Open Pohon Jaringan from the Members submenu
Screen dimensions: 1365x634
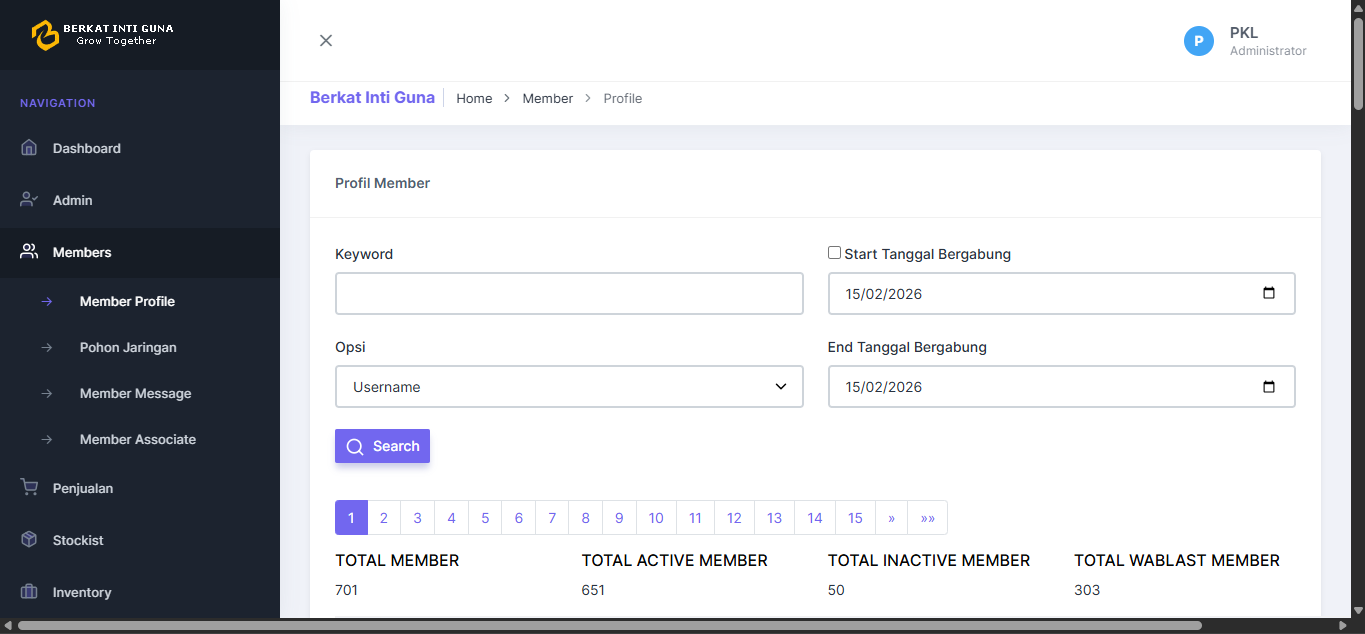[x=128, y=347]
